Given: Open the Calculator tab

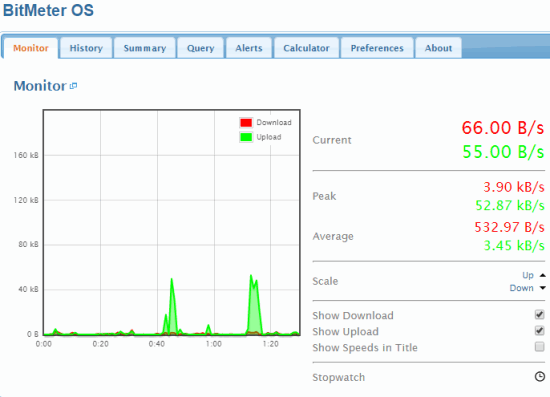Looking at the screenshot, I should coord(307,48).
